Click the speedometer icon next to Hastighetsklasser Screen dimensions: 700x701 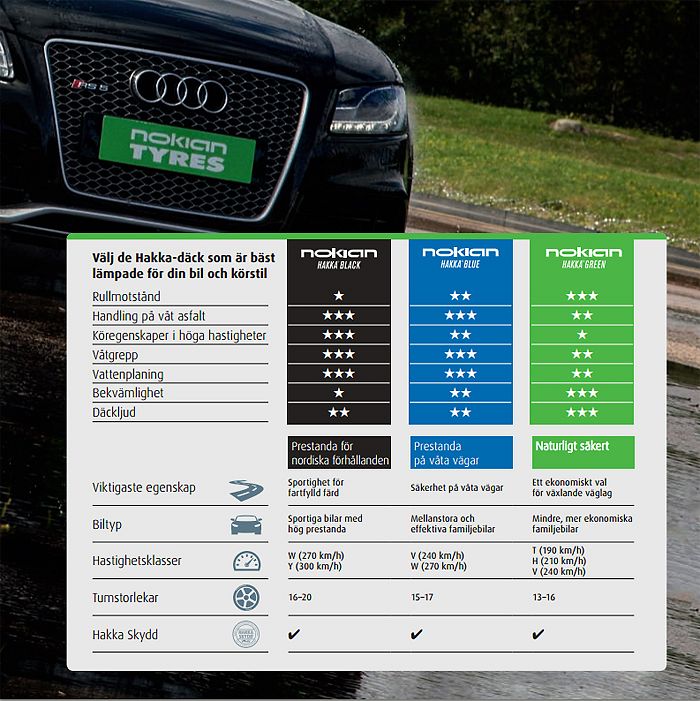tap(247, 561)
